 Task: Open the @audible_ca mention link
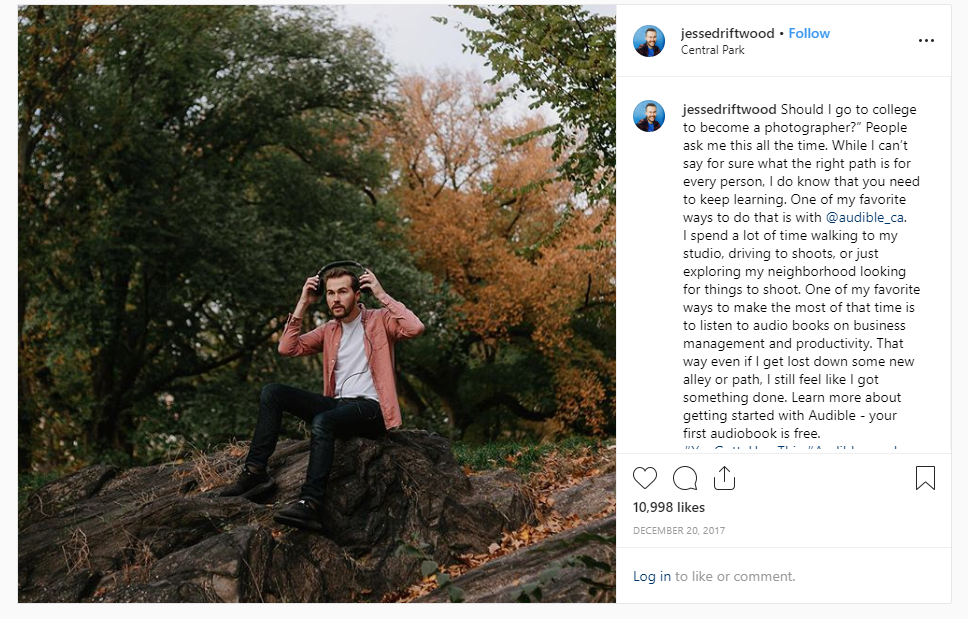click(866, 217)
